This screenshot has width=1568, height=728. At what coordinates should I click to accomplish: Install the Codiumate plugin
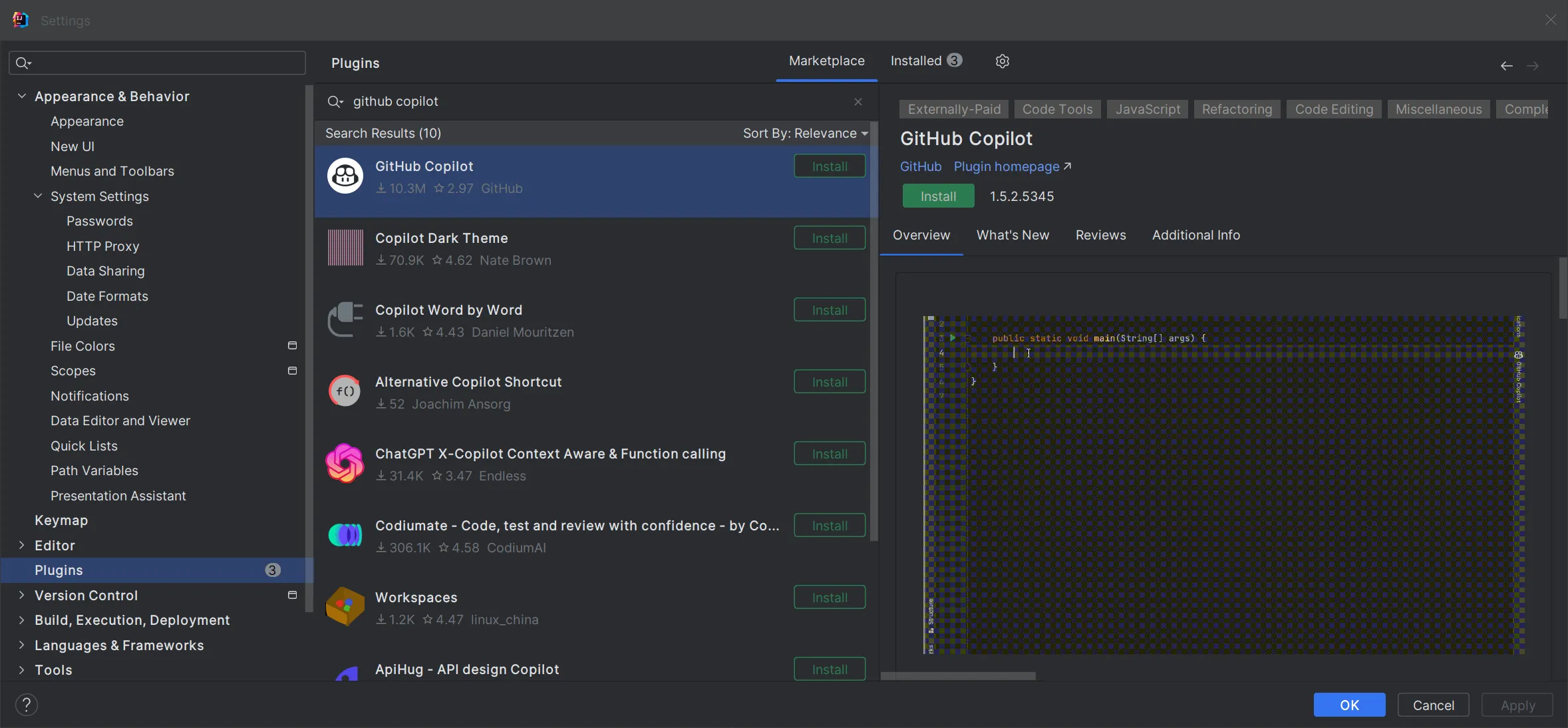click(x=830, y=526)
